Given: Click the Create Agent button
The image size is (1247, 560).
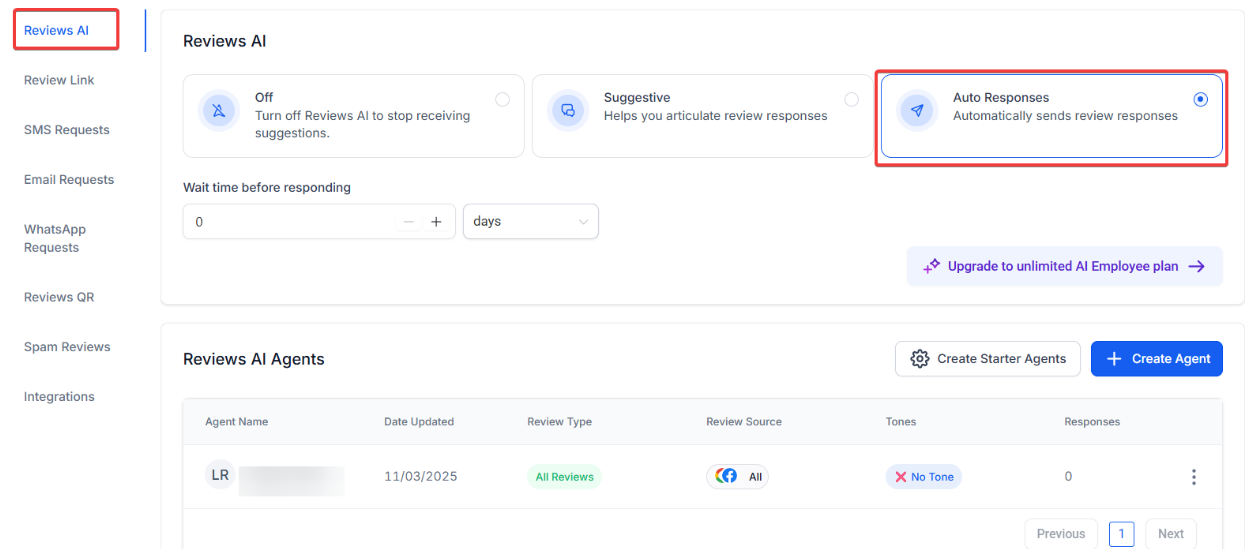Looking at the screenshot, I should [1156, 359].
